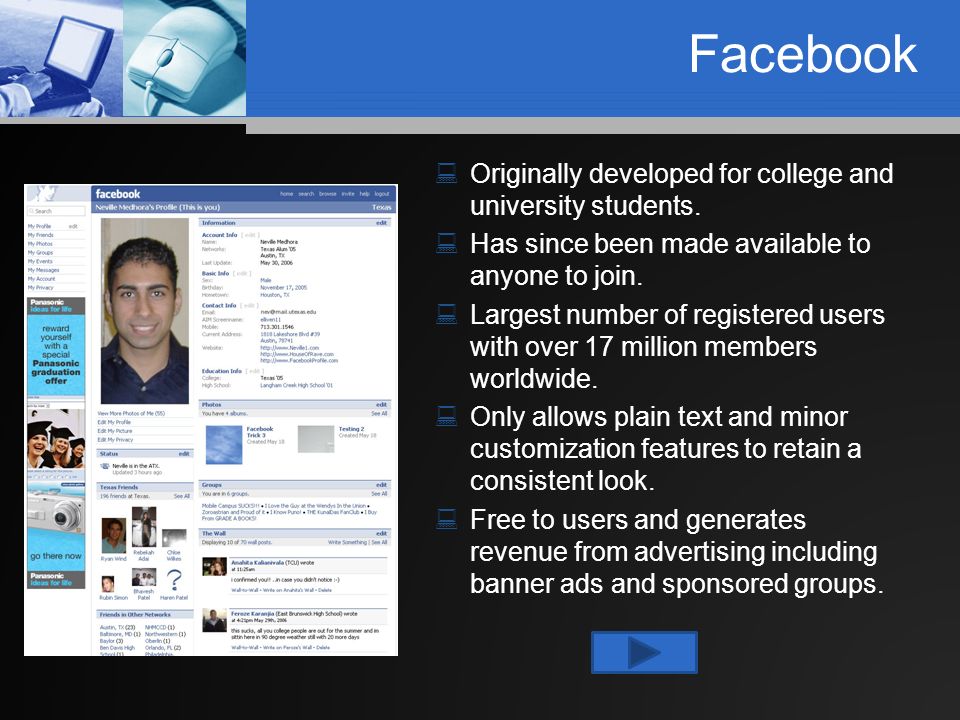The width and height of the screenshot is (960, 720).
Task: Click the question-mark icon for Haren Patel
Action: [x=174, y=580]
